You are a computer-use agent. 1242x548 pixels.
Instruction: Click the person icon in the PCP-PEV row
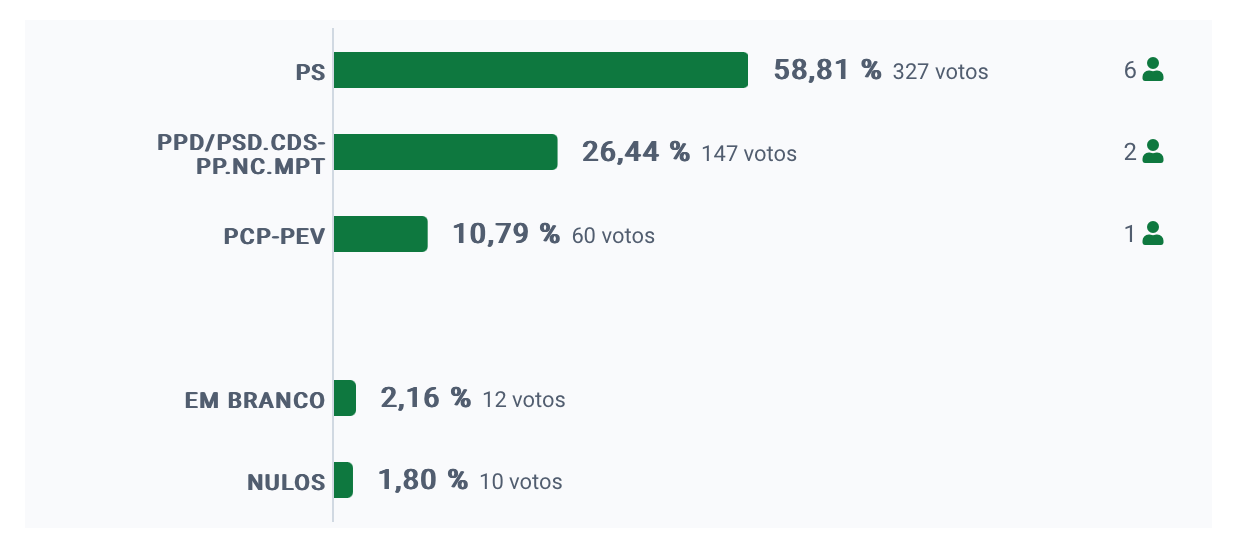[x=1153, y=234]
